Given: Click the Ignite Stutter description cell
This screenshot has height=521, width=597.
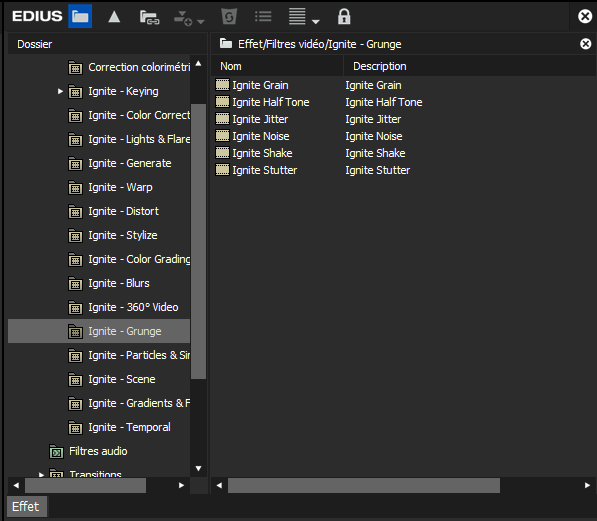Looking at the screenshot, I should tap(378, 170).
